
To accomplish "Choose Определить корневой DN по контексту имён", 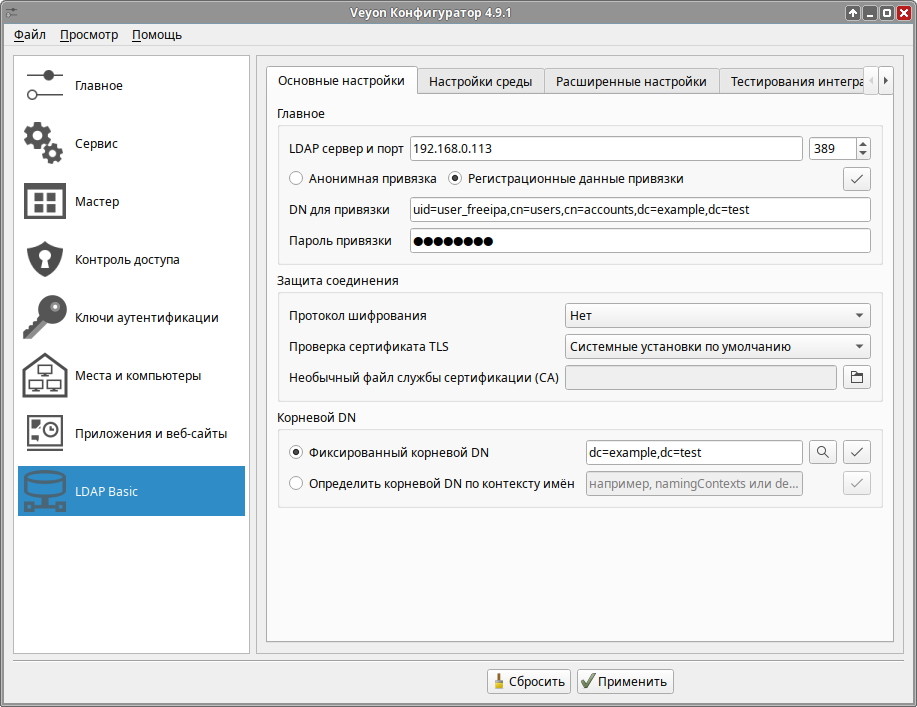I will coord(432,483).
